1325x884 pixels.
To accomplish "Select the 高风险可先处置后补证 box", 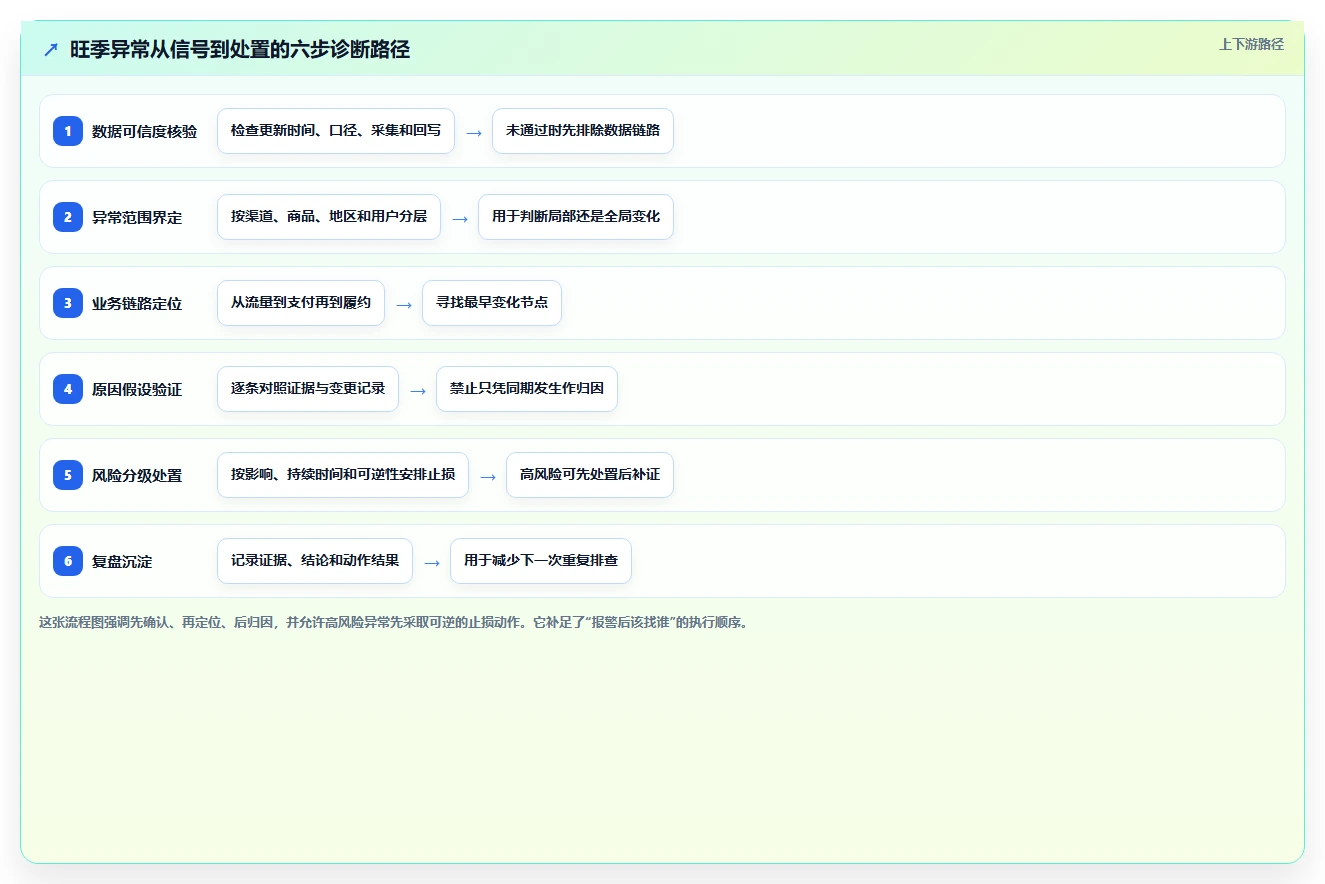I will click(590, 474).
